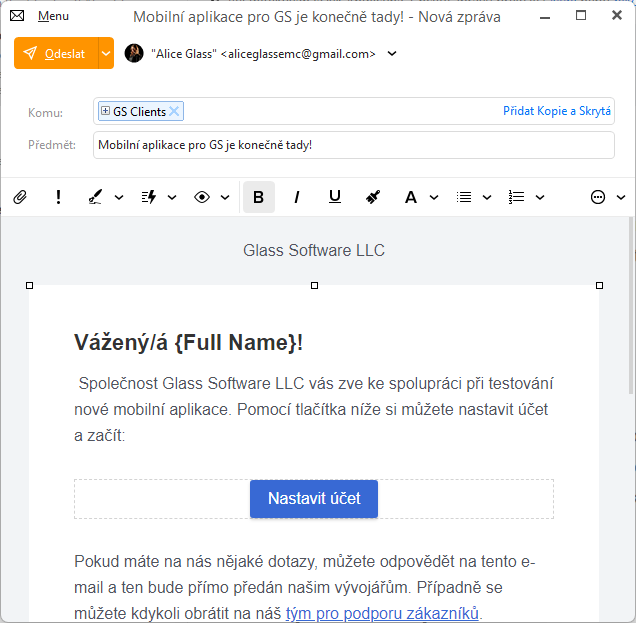Insert a bulleted list
636x623 pixels.
464,198
